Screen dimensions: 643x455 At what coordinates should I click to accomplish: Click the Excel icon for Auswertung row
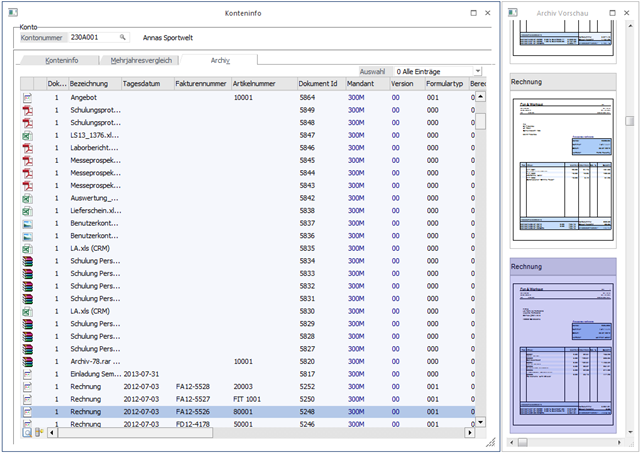pos(28,198)
